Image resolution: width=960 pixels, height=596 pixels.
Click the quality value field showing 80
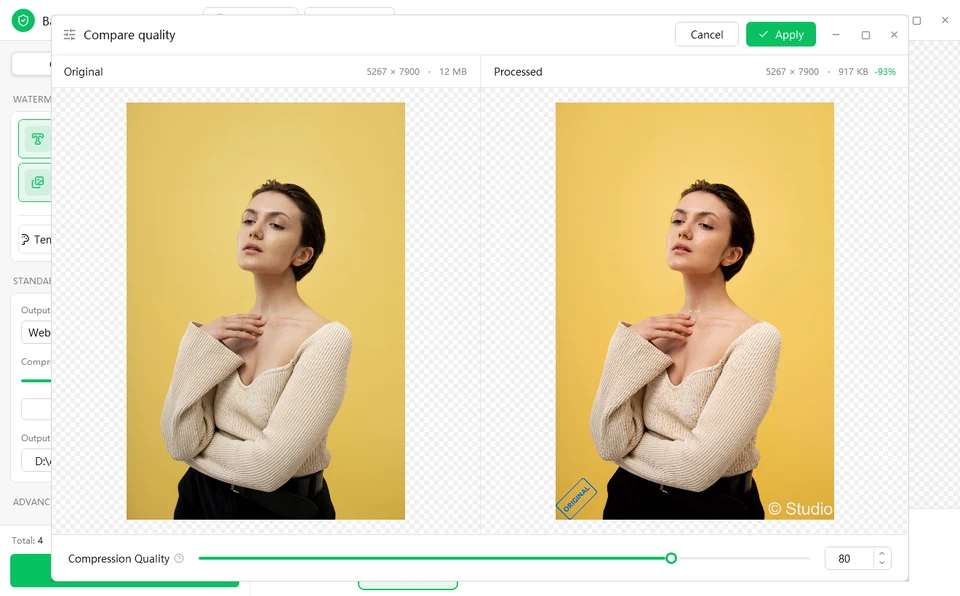pyautogui.click(x=849, y=559)
